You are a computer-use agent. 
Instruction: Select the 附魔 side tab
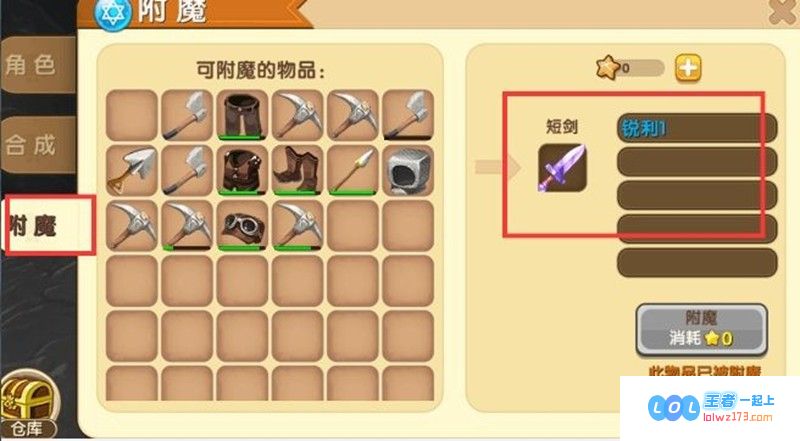coord(48,226)
